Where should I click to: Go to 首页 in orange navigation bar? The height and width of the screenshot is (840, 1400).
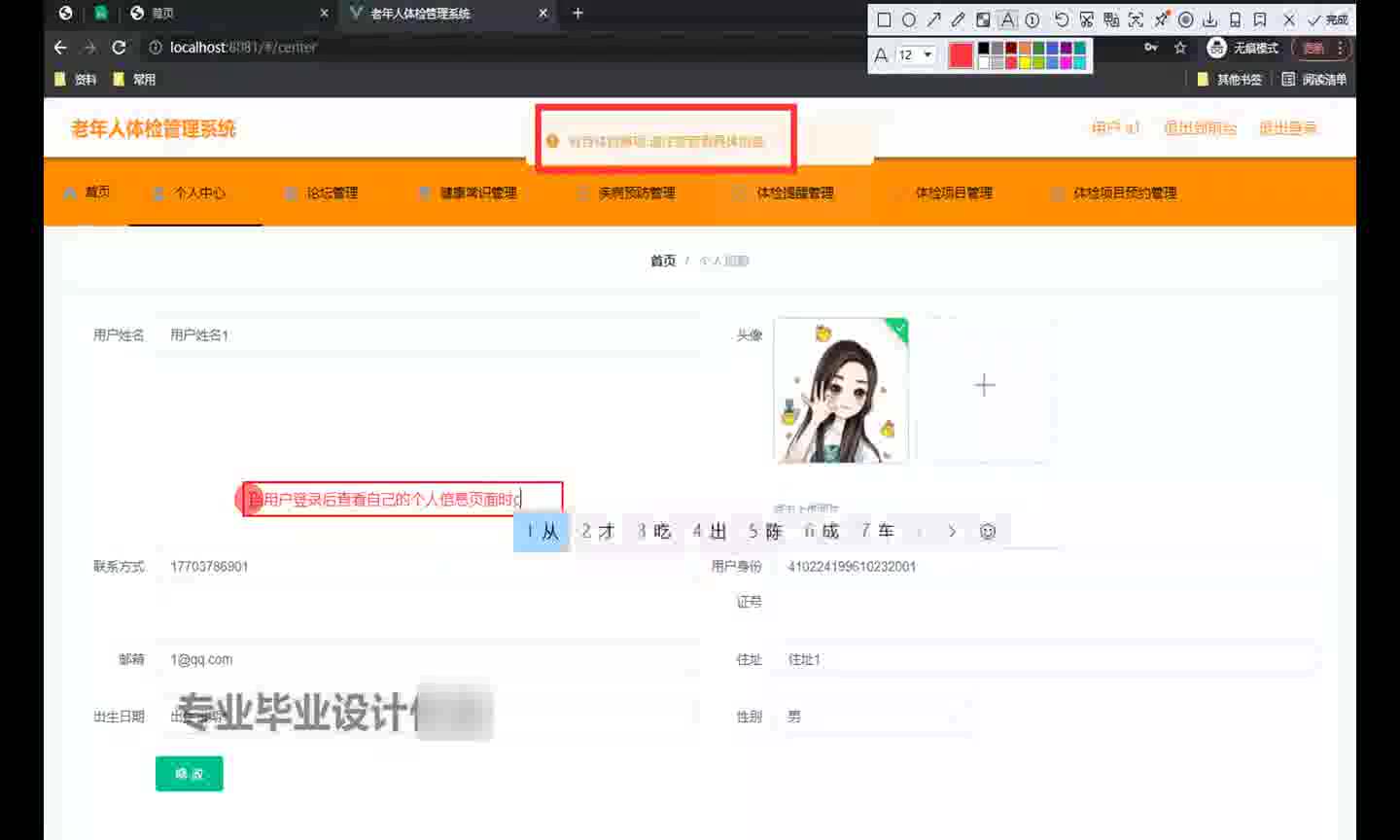87,192
